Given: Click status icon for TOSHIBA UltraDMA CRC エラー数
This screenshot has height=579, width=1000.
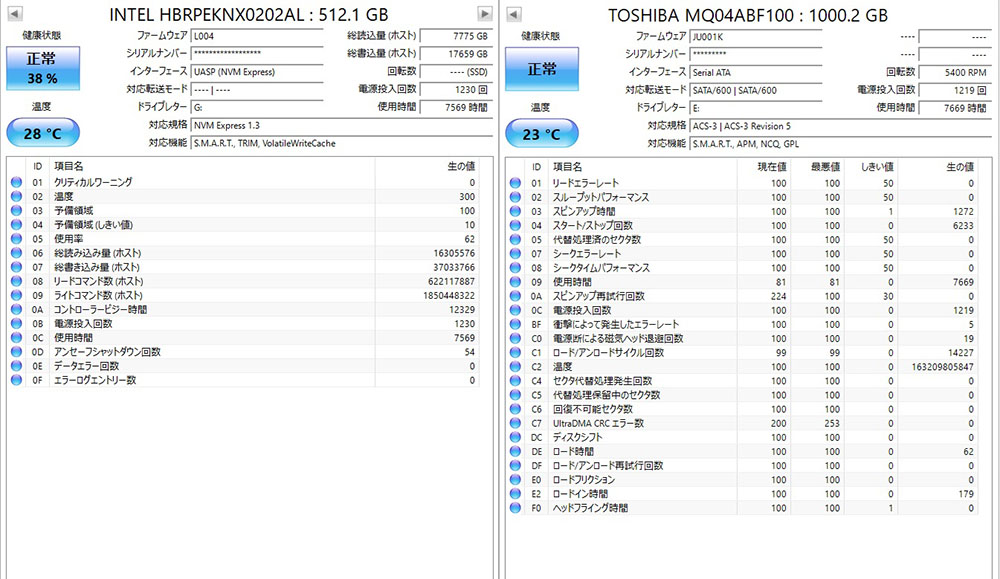Looking at the screenshot, I should pos(515,423).
